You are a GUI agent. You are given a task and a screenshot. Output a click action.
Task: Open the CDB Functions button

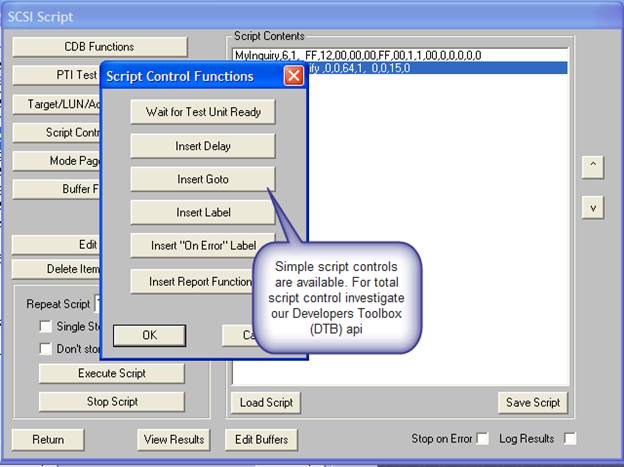tap(99, 47)
